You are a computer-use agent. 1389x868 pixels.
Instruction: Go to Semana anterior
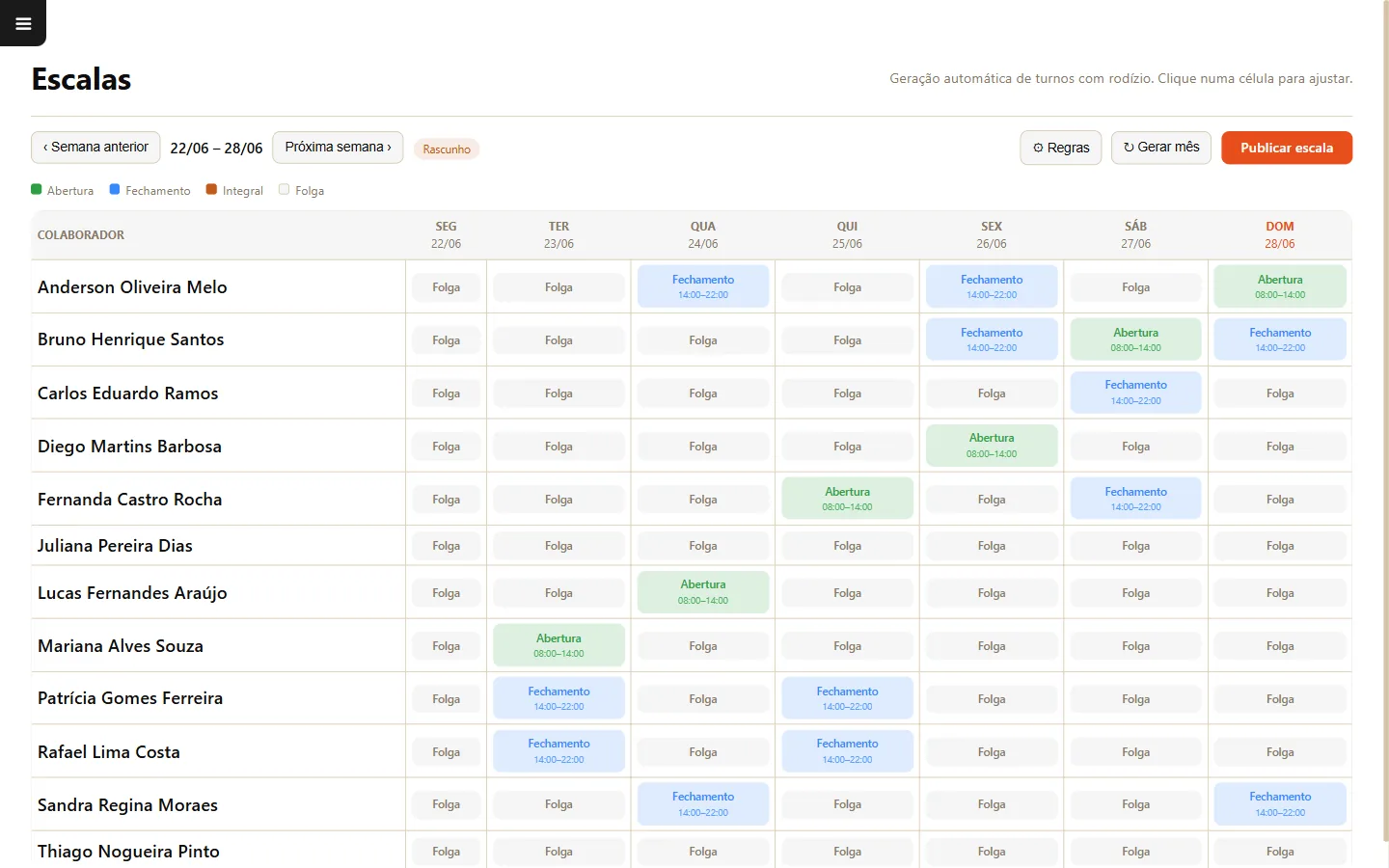click(x=95, y=148)
